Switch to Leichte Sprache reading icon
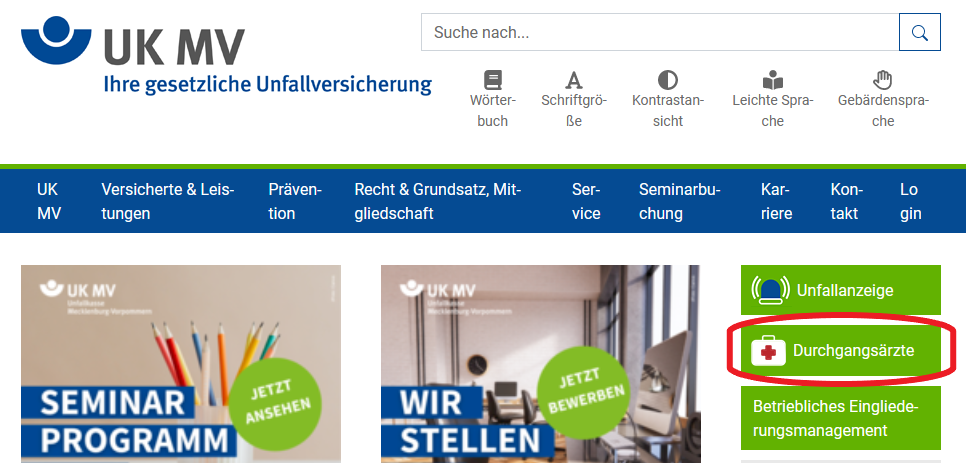Image resolution: width=966 pixels, height=463 pixels. tap(773, 80)
